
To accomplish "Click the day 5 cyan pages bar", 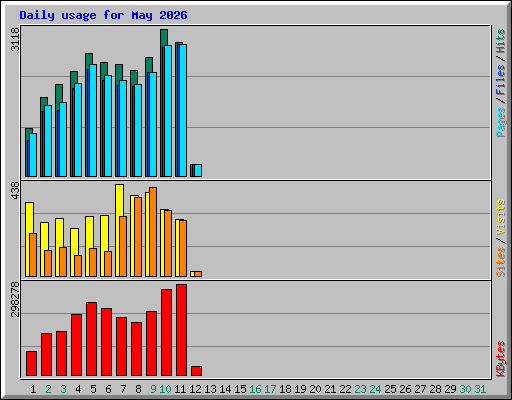I will click(x=93, y=120).
